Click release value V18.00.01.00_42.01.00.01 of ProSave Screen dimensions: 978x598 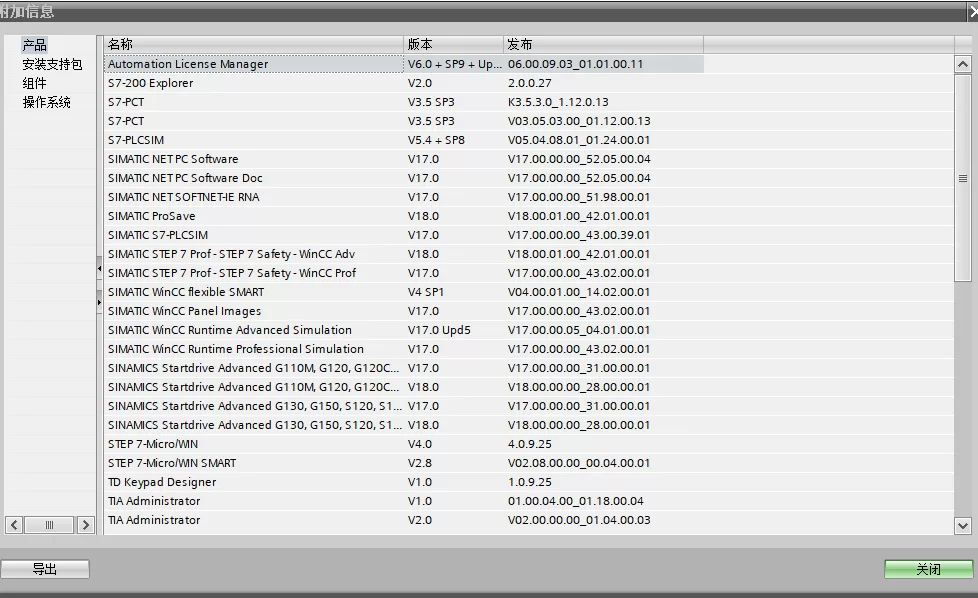click(x=579, y=216)
